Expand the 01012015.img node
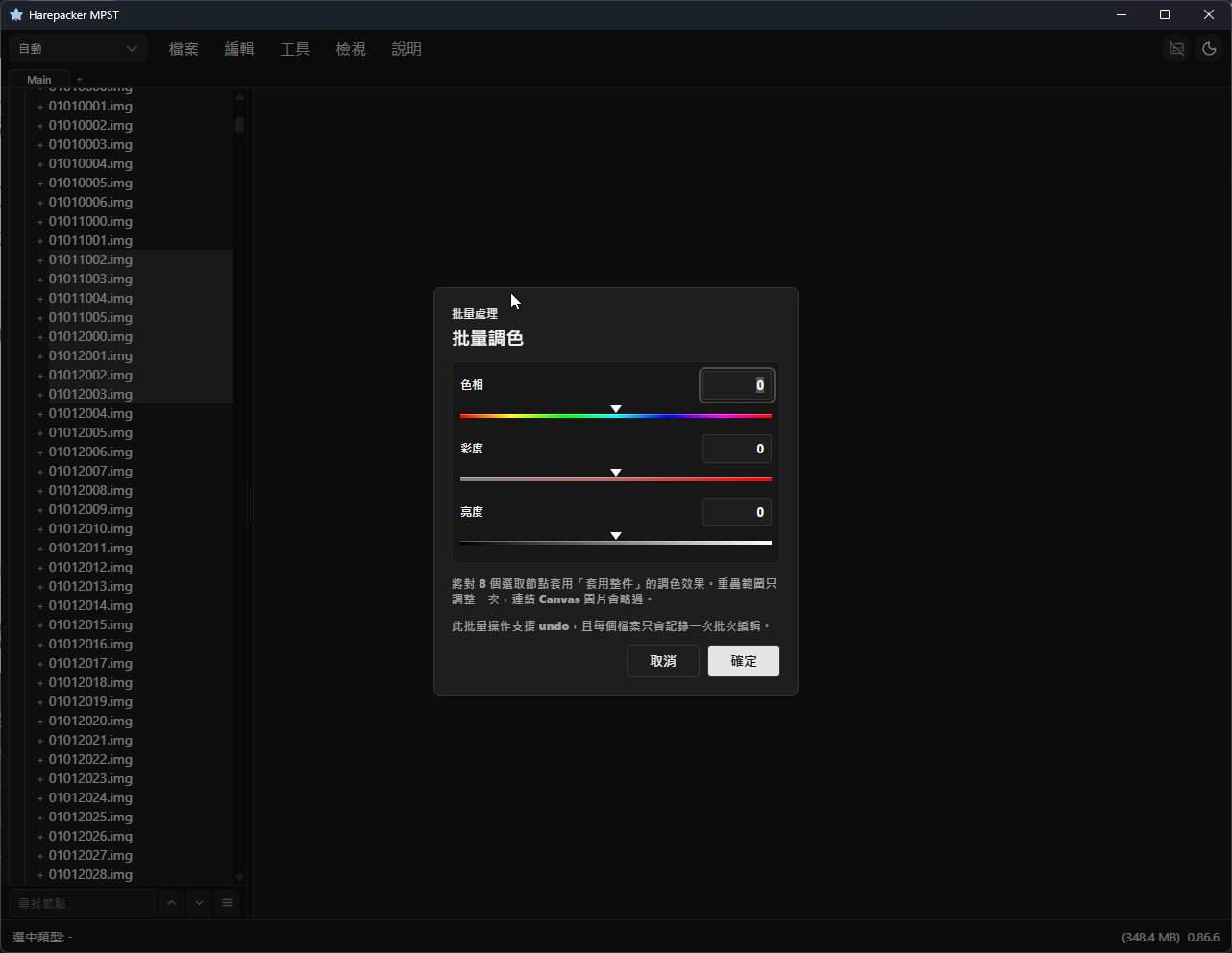The width and height of the screenshot is (1232, 953). [x=40, y=625]
